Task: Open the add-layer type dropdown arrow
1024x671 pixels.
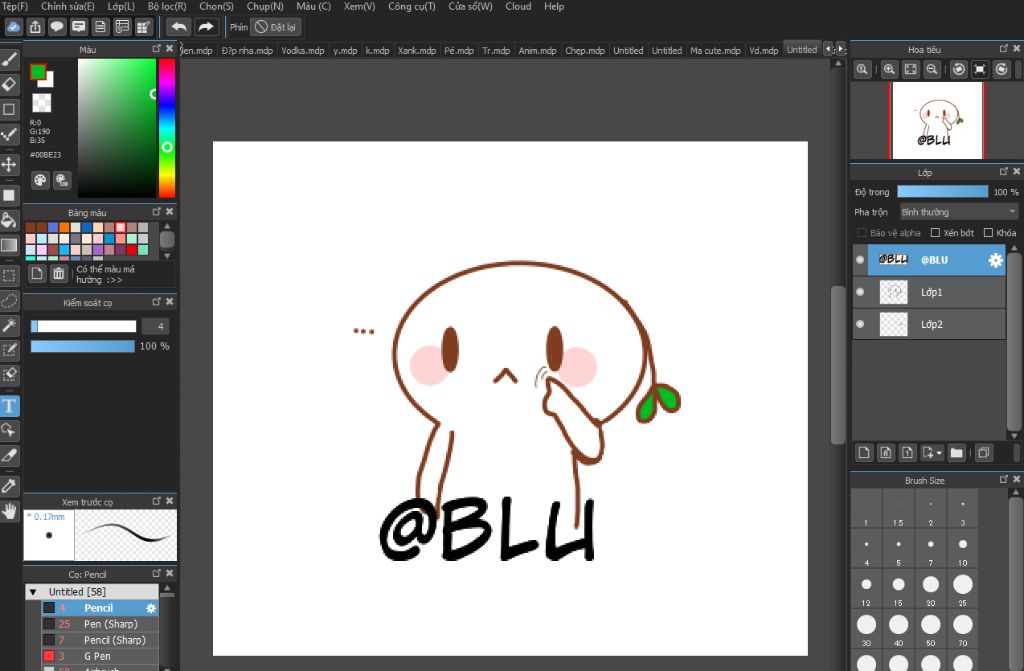Action: (940, 453)
